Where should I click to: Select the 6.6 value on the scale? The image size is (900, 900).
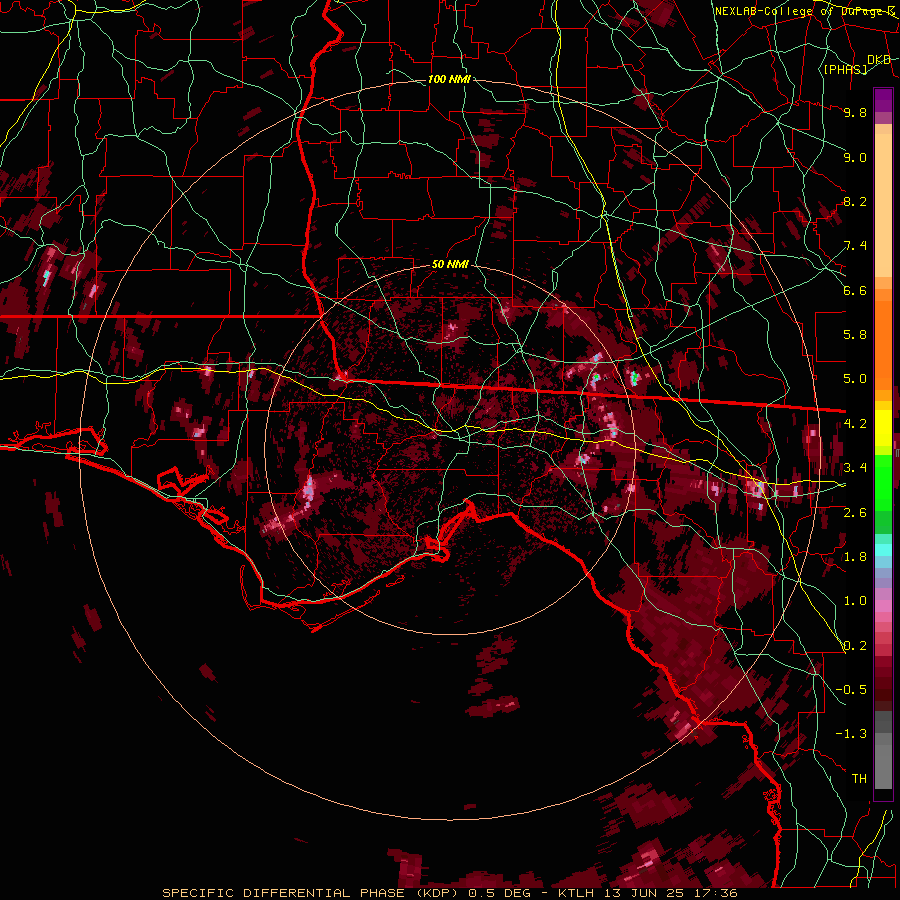pos(855,290)
